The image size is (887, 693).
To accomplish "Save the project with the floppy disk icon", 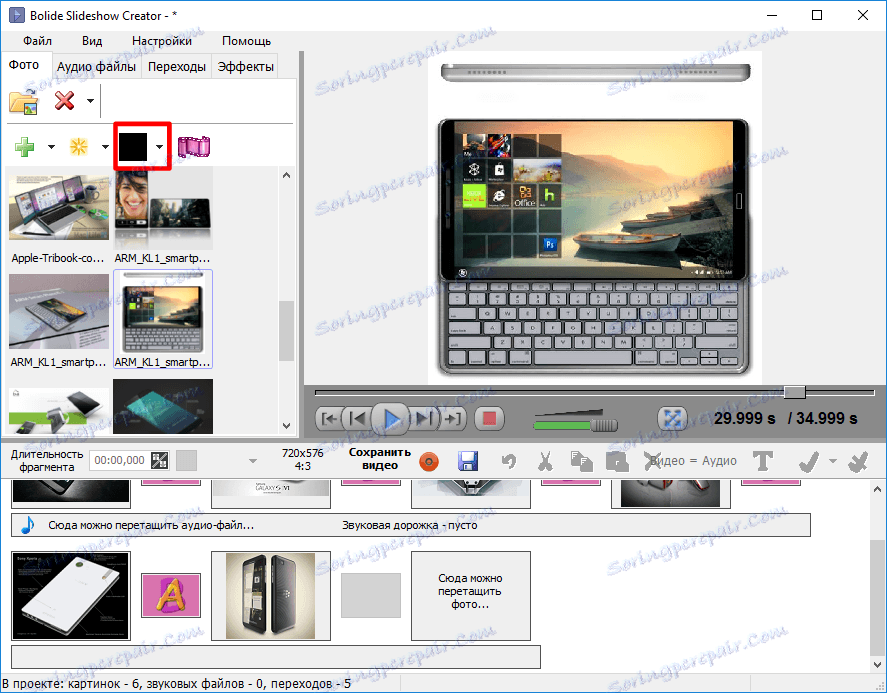I will [x=468, y=460].
